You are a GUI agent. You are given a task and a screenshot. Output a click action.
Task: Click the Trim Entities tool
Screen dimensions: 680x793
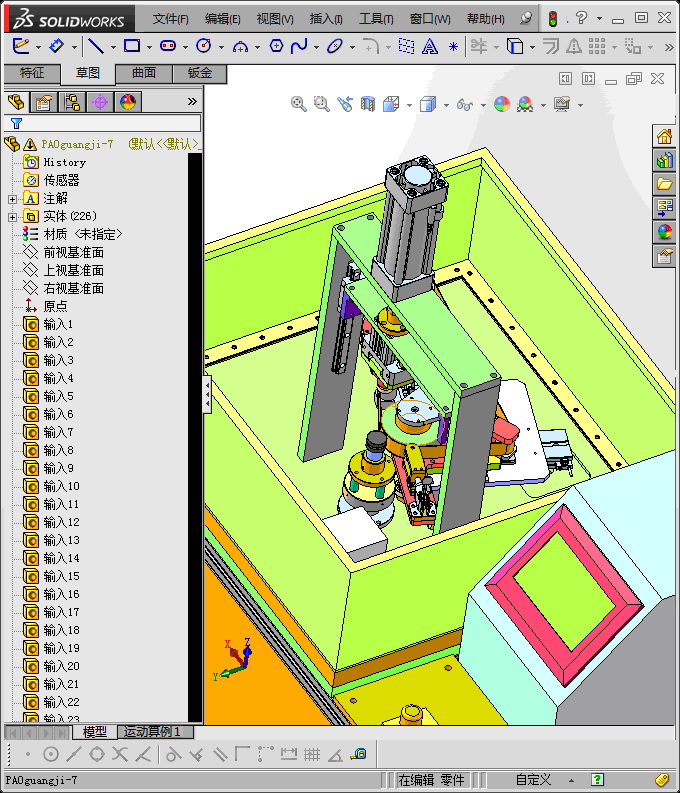[x=478, y=47]
